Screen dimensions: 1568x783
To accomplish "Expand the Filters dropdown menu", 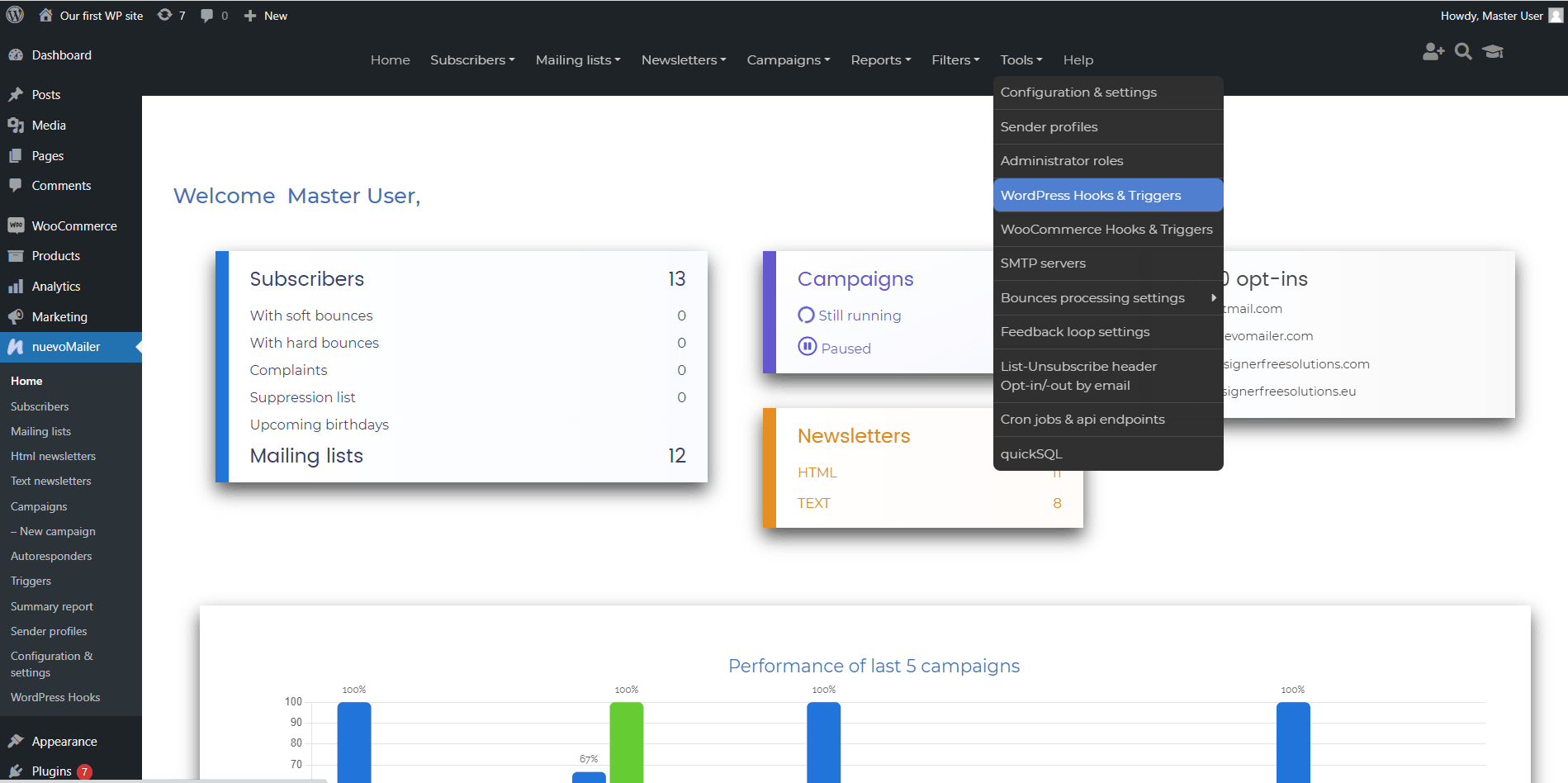I will (955, 59).
